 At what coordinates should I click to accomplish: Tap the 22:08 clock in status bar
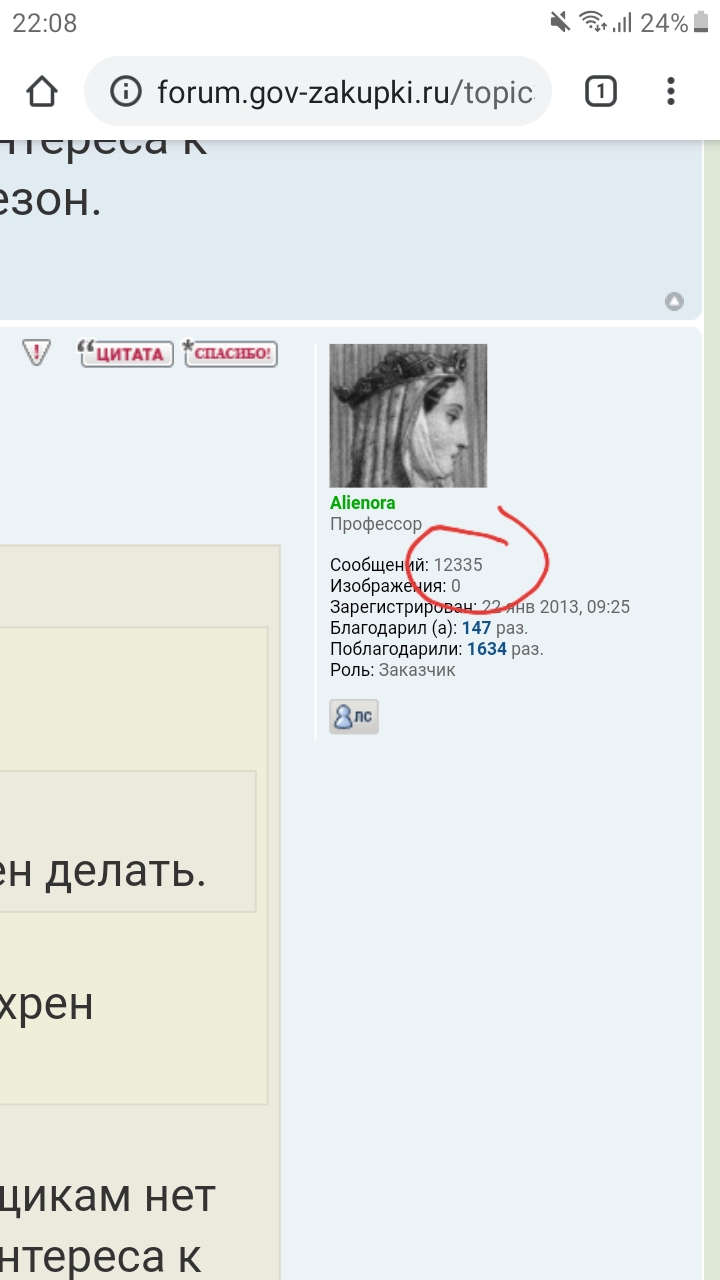click(44, 23)
